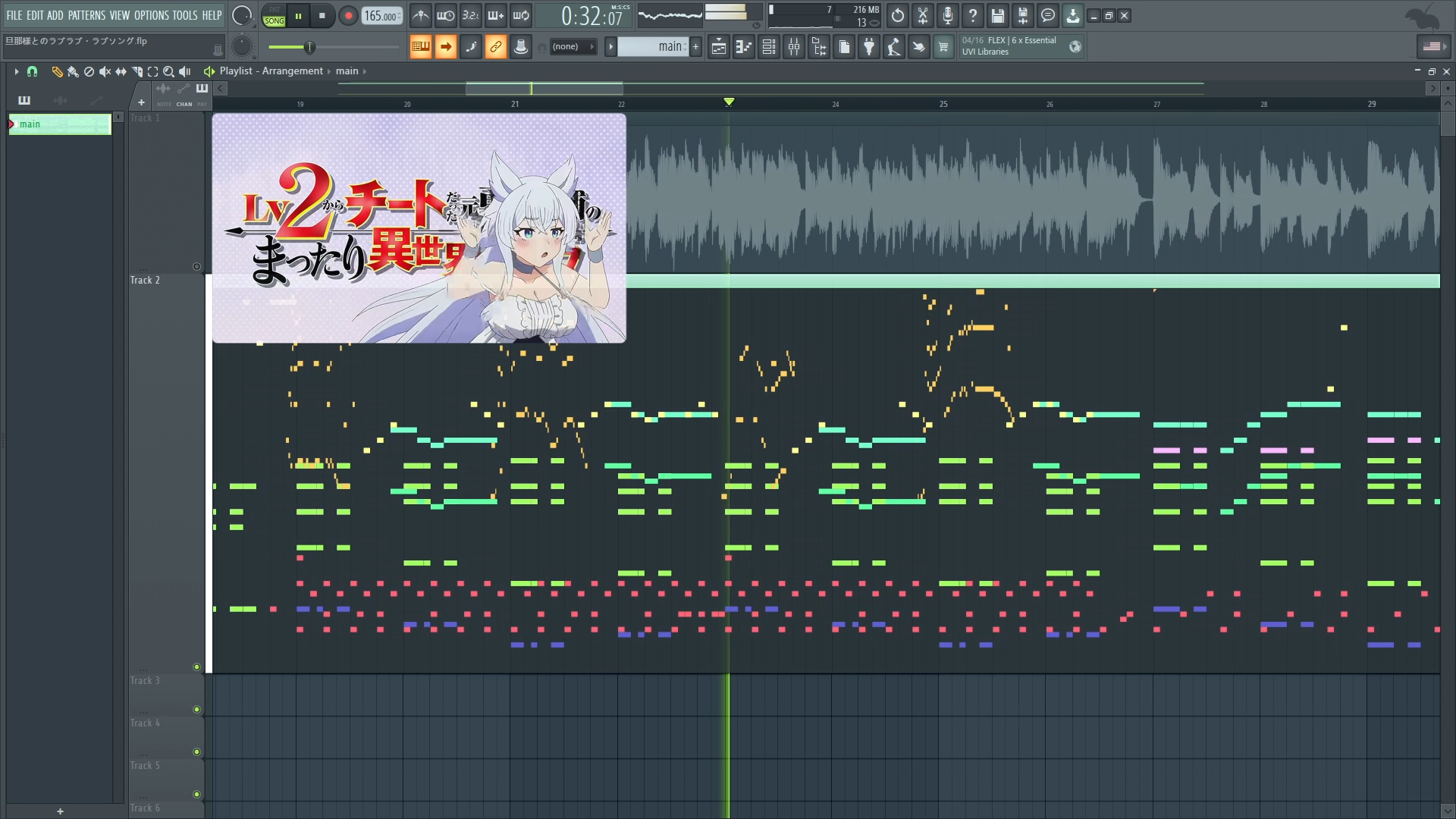Click the 165.000 tempo field

coord(381,16)
